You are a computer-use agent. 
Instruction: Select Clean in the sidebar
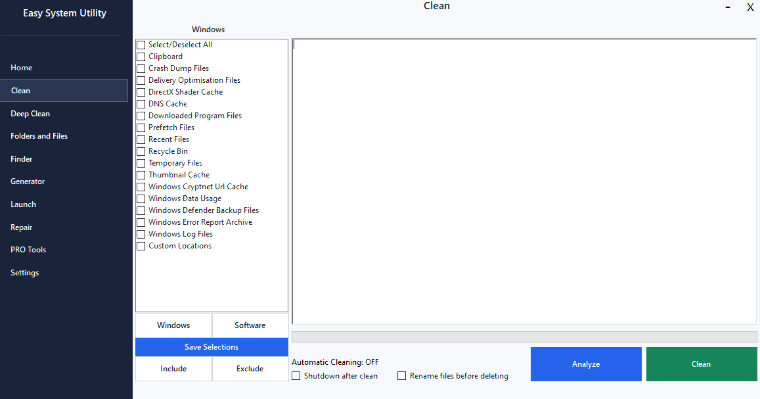(x=64, y=90)
